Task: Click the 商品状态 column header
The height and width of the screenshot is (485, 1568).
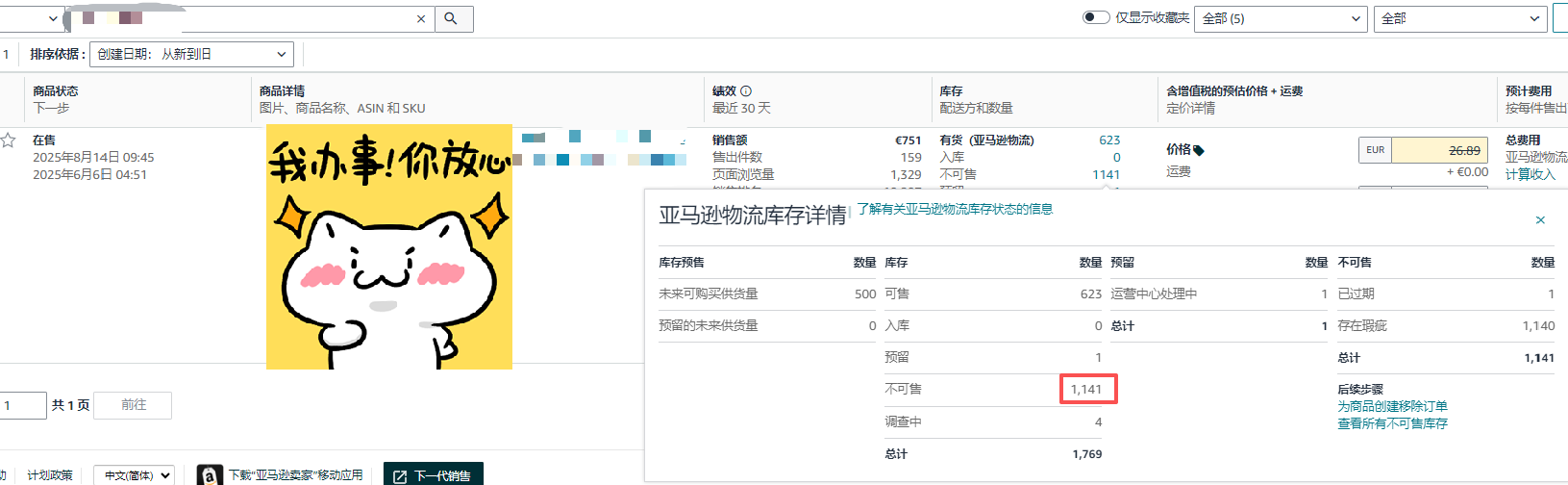Action: pyautogui.click(x=56, y=91)
